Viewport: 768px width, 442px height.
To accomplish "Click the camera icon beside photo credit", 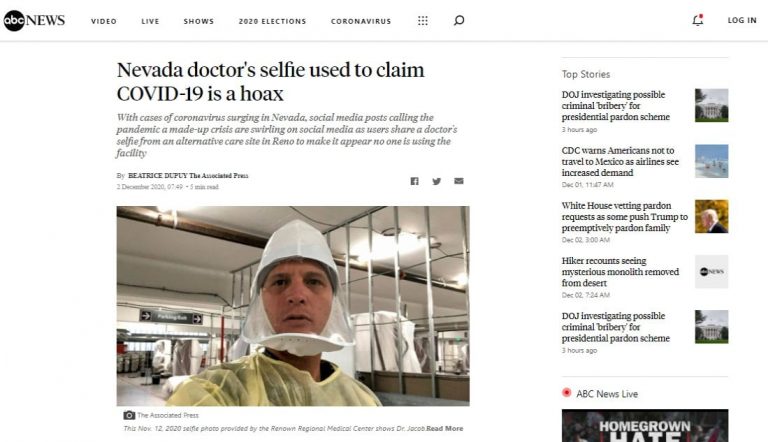I will click(x=129, y=415).
